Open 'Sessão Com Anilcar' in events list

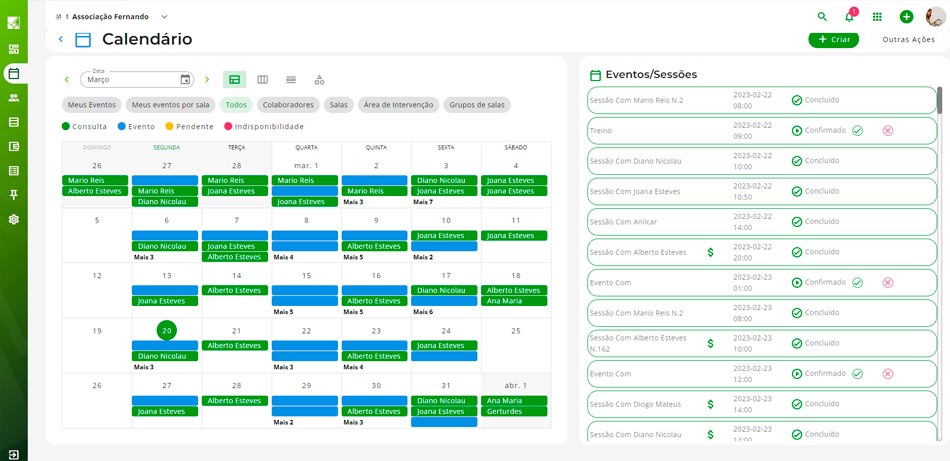(762, 222)
